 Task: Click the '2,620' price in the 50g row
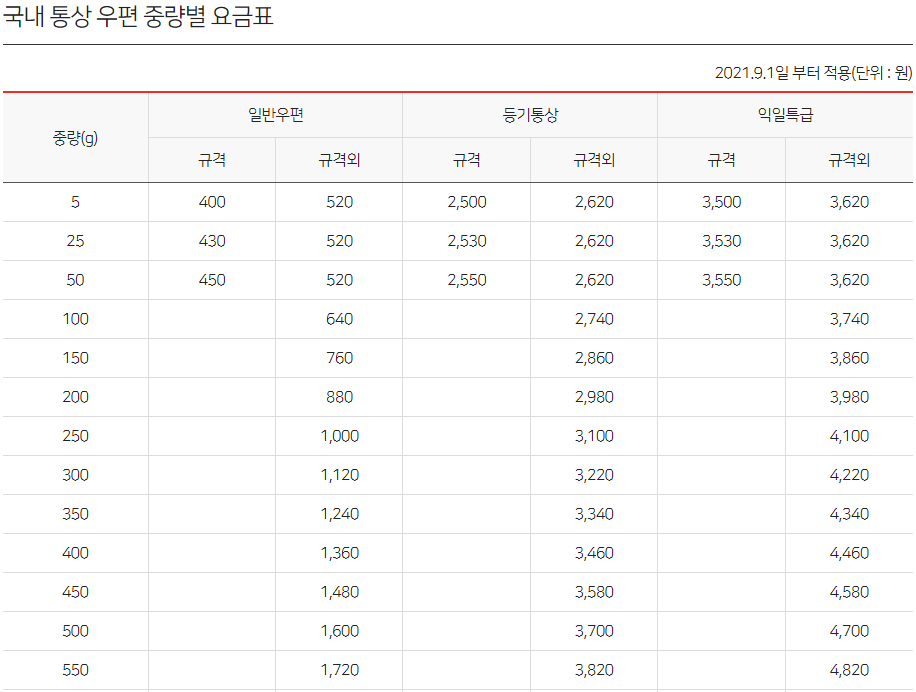pyautogui.click(x=594, y=280)
